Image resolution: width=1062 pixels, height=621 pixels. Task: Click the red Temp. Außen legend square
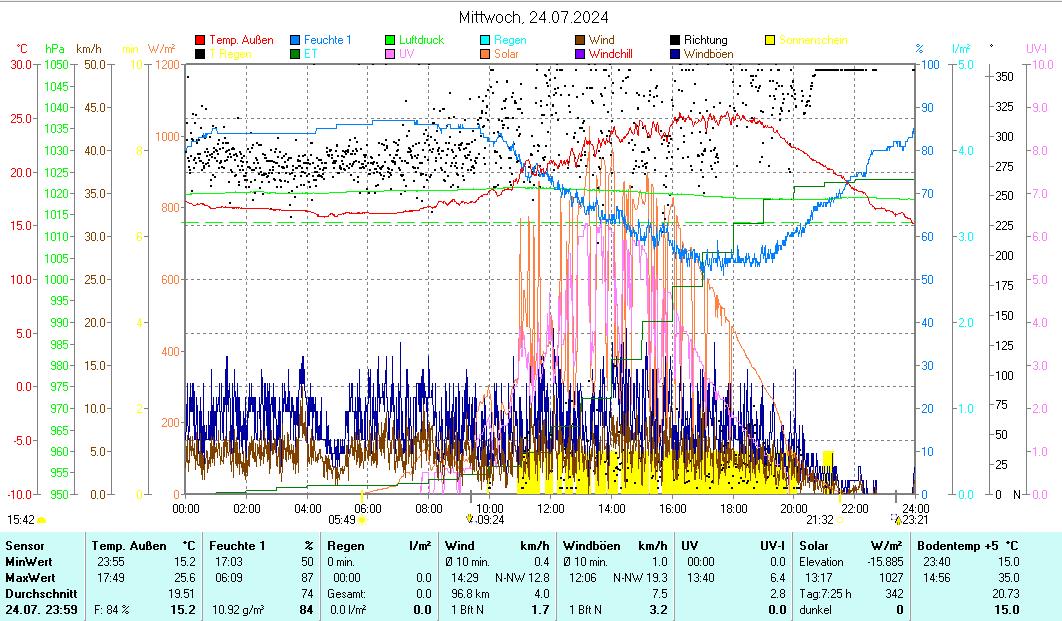tap(200, 41)
